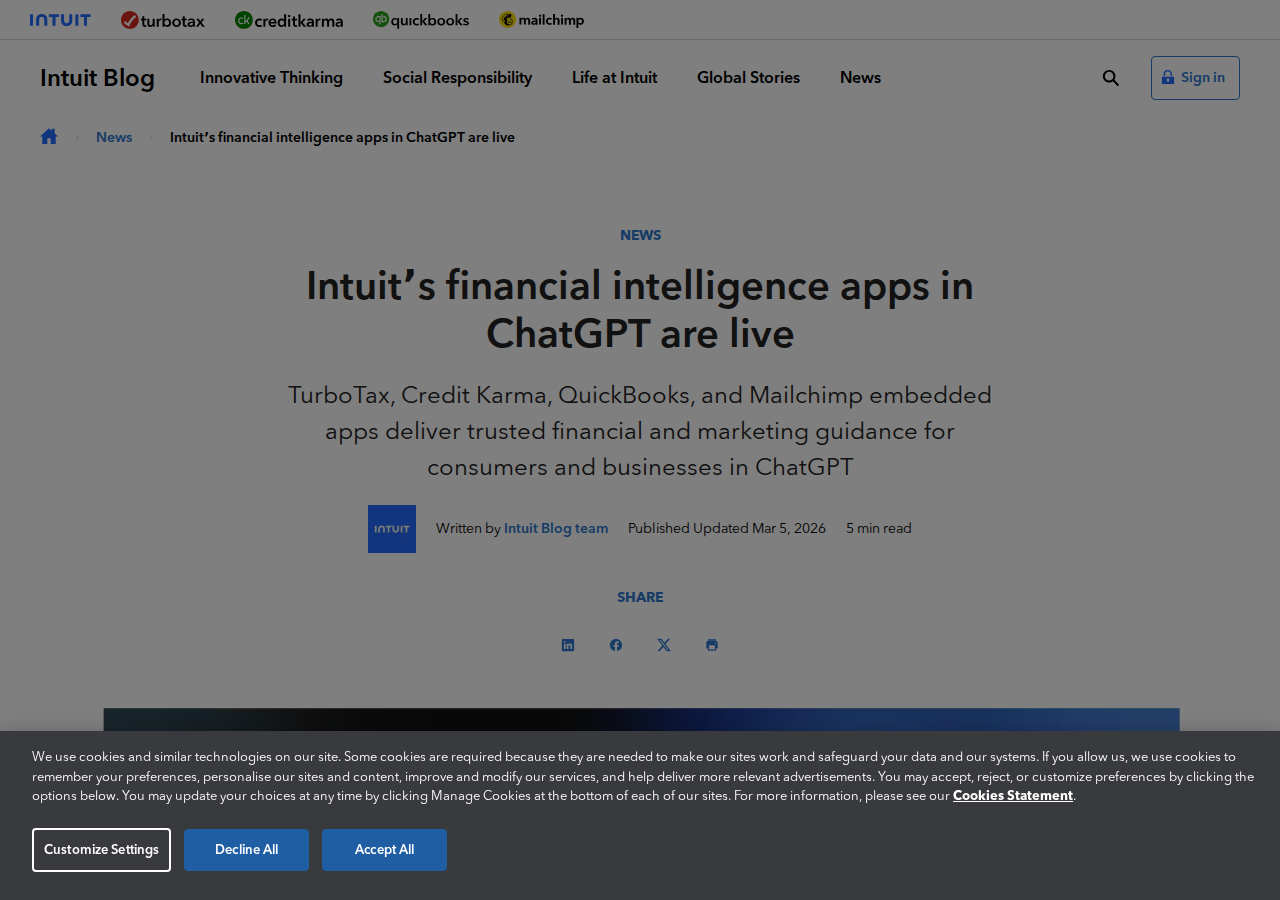Open the Intuit Blog team author link
1280x900 pixels.
click(x=556, y=529)
